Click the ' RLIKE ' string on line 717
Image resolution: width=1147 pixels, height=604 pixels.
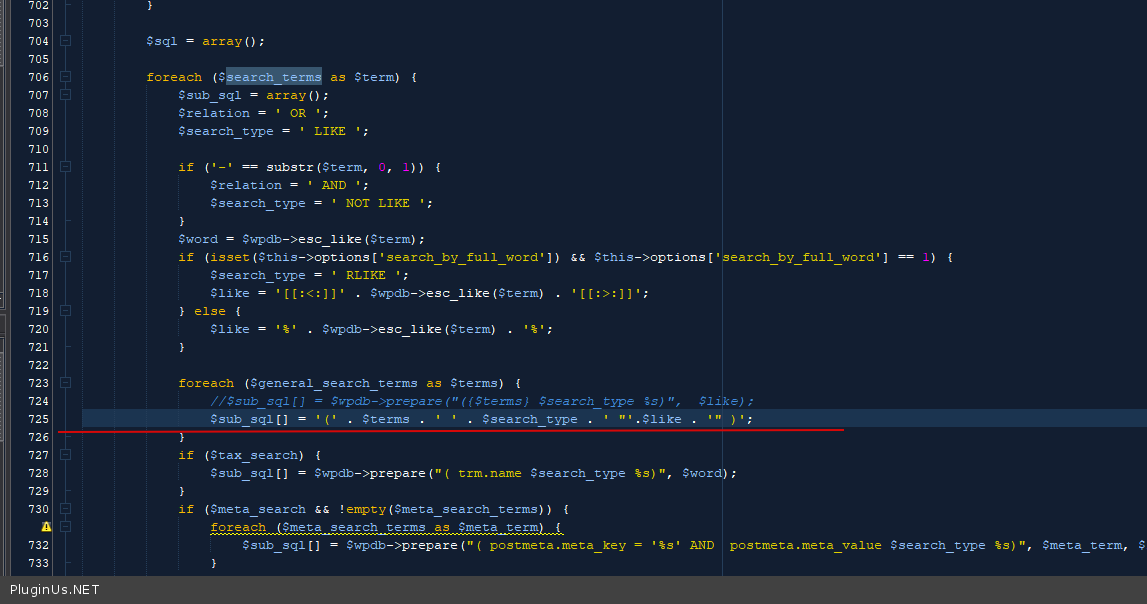[362, 275]
